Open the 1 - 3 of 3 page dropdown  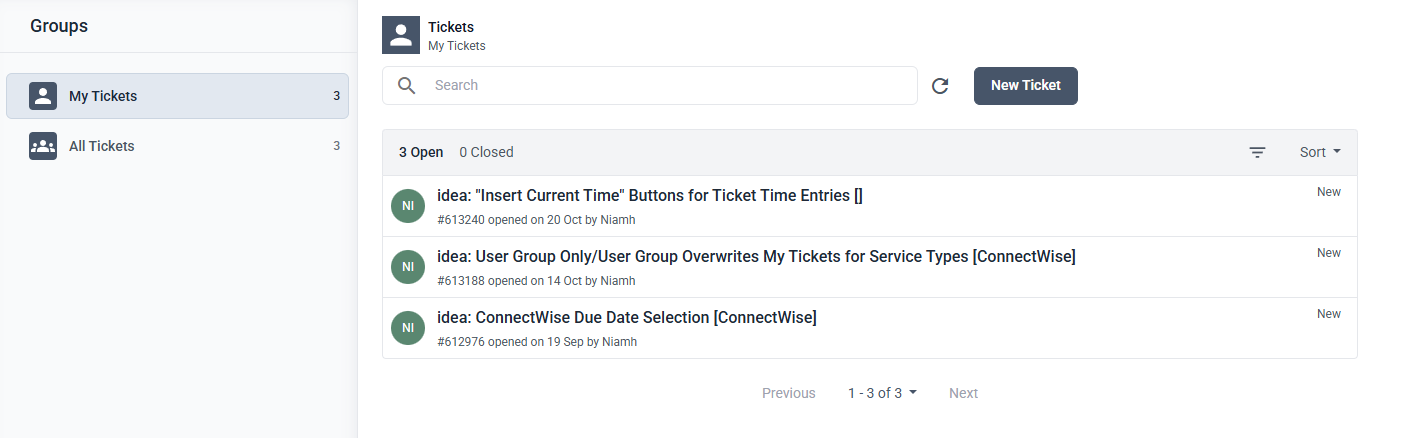point(882,393)
